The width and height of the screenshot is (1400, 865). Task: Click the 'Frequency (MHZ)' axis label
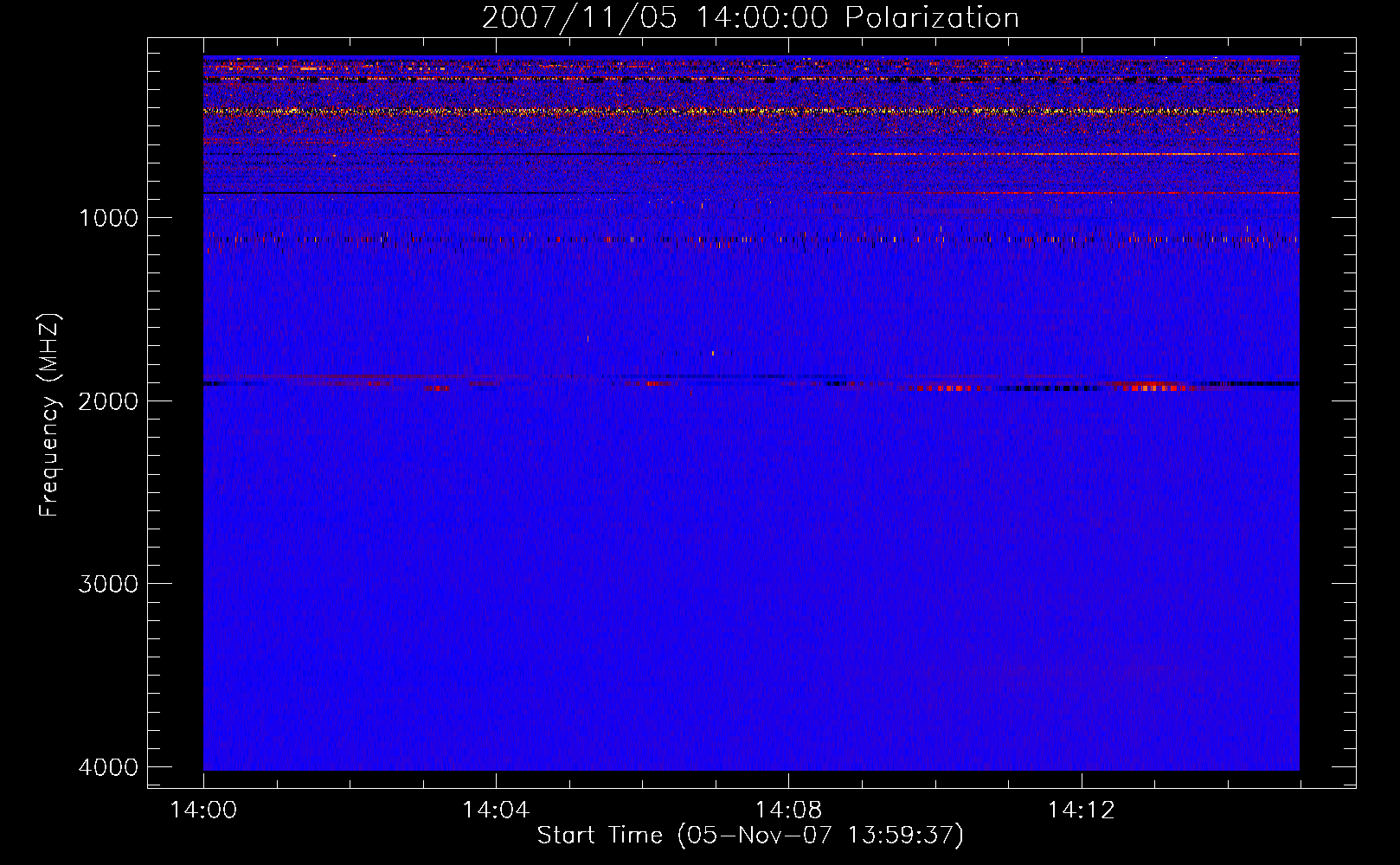[x=50, y=415]
